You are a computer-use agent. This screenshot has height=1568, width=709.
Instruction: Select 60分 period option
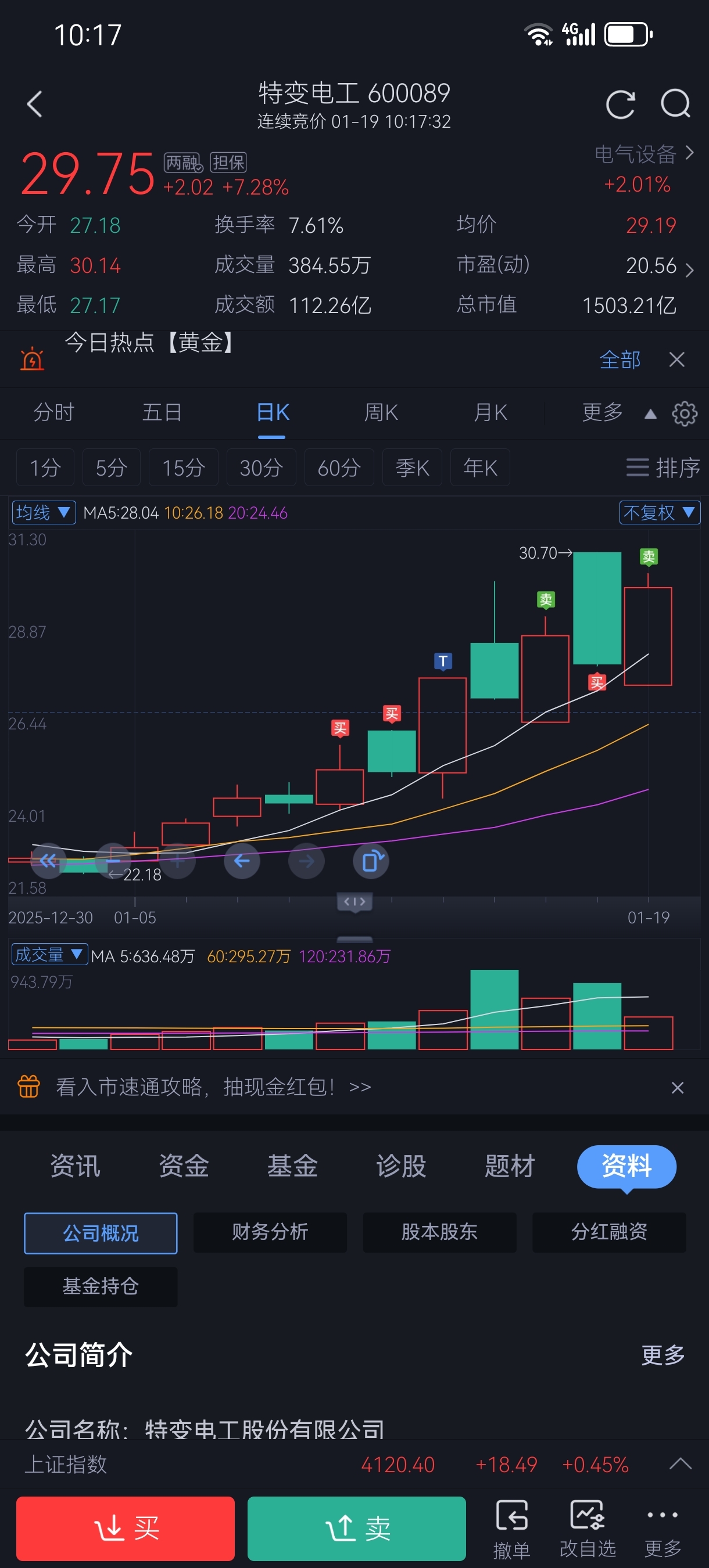(x=339, y=467)
